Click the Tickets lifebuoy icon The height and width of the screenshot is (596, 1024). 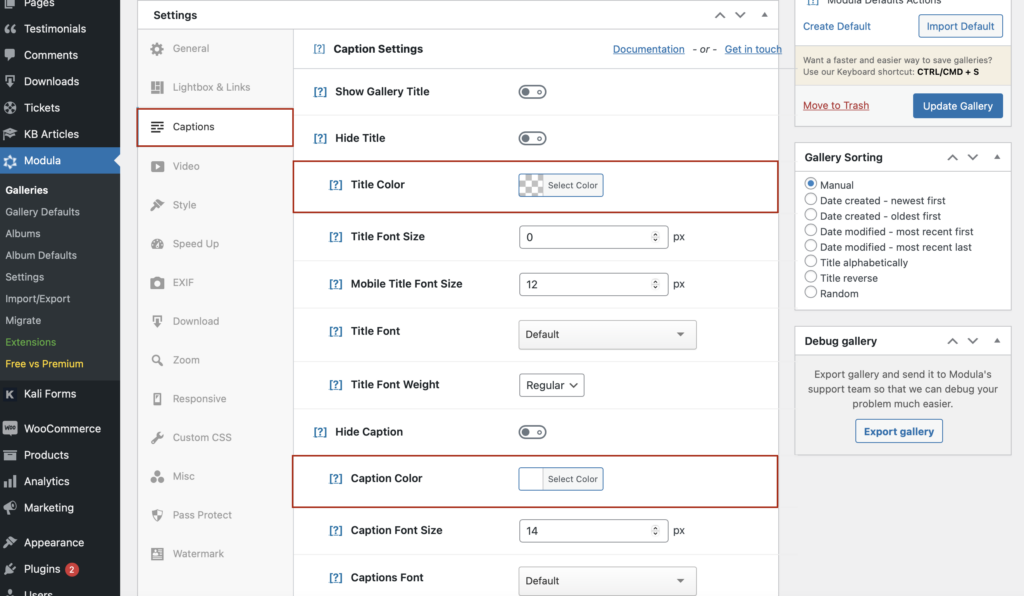tap(10, 108)
